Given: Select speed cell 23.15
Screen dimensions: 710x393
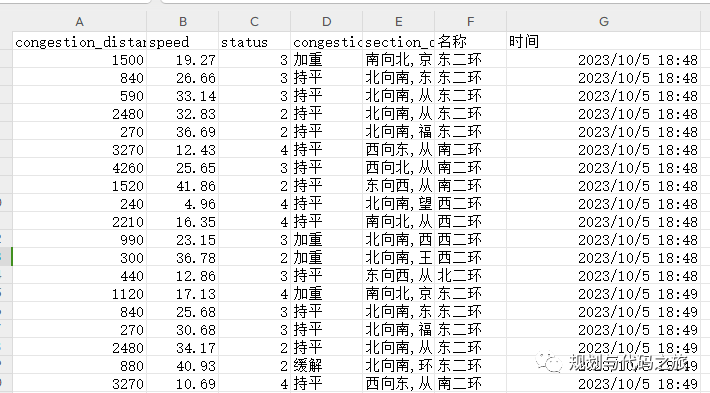Looking at the screenshot, I should click(x=182, y=240).
